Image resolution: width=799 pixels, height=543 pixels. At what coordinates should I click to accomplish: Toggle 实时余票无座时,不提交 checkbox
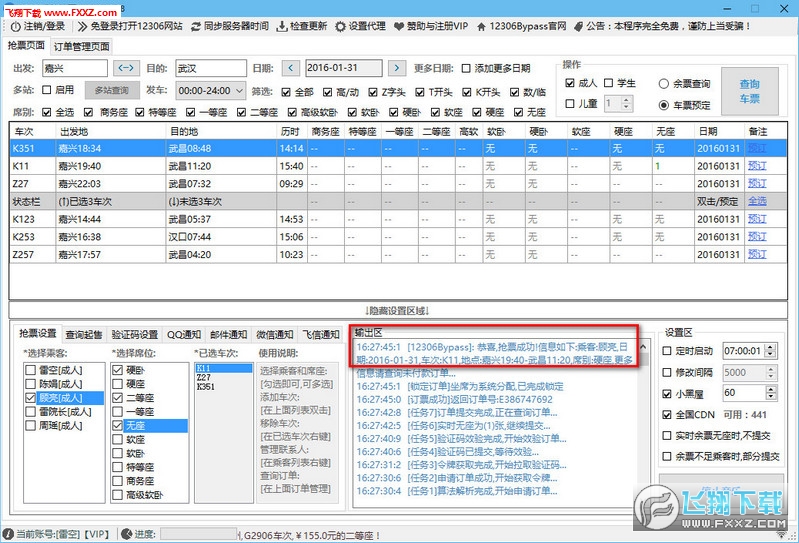click(x=667, y=436)
